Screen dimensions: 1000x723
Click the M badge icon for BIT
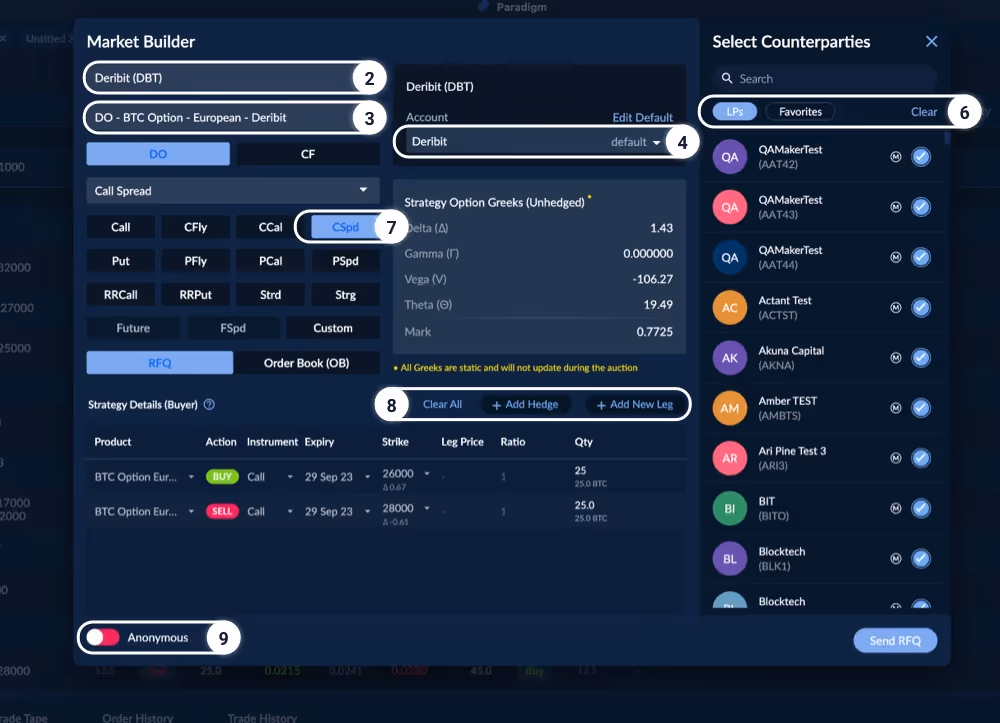[x=896, y=509]
